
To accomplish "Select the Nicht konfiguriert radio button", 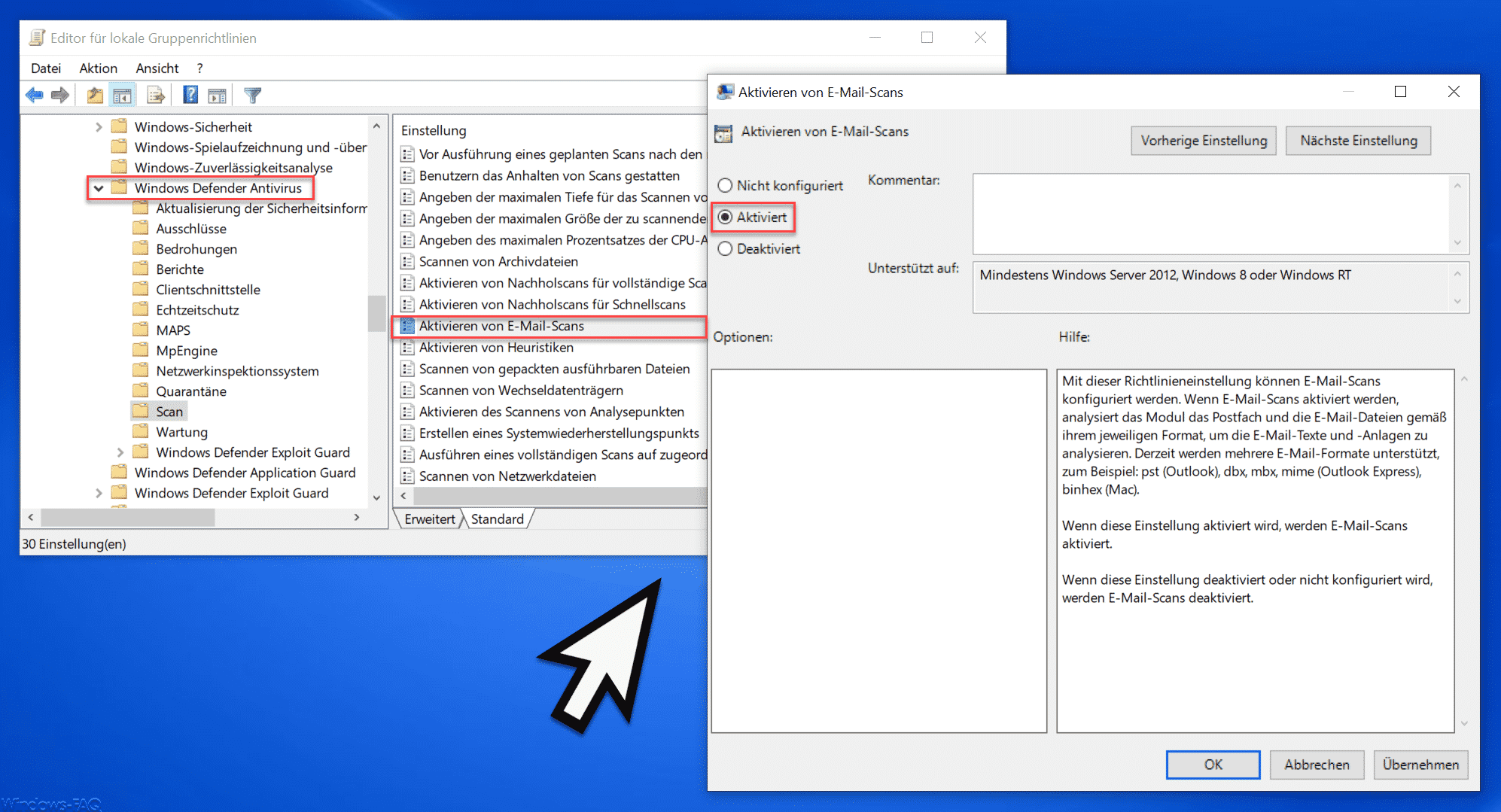I will [x=725, y=185].
